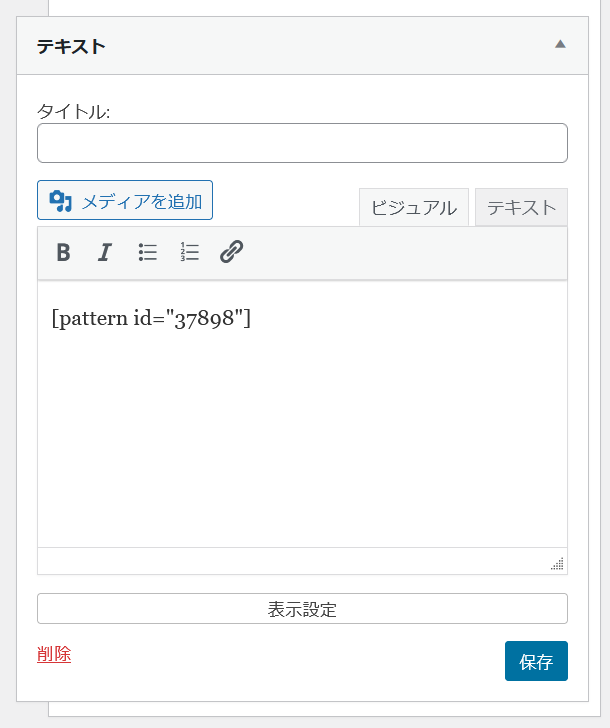
Task: Click the red 削除 delete link
Action: [x=54, y=654]
